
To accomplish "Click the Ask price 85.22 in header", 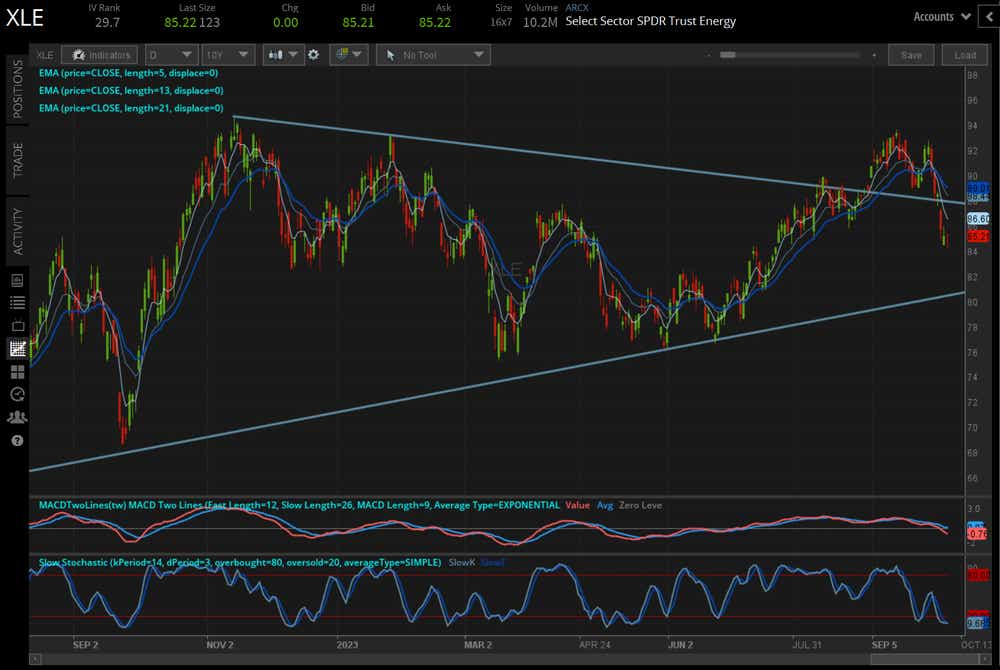I will (434, 22).
